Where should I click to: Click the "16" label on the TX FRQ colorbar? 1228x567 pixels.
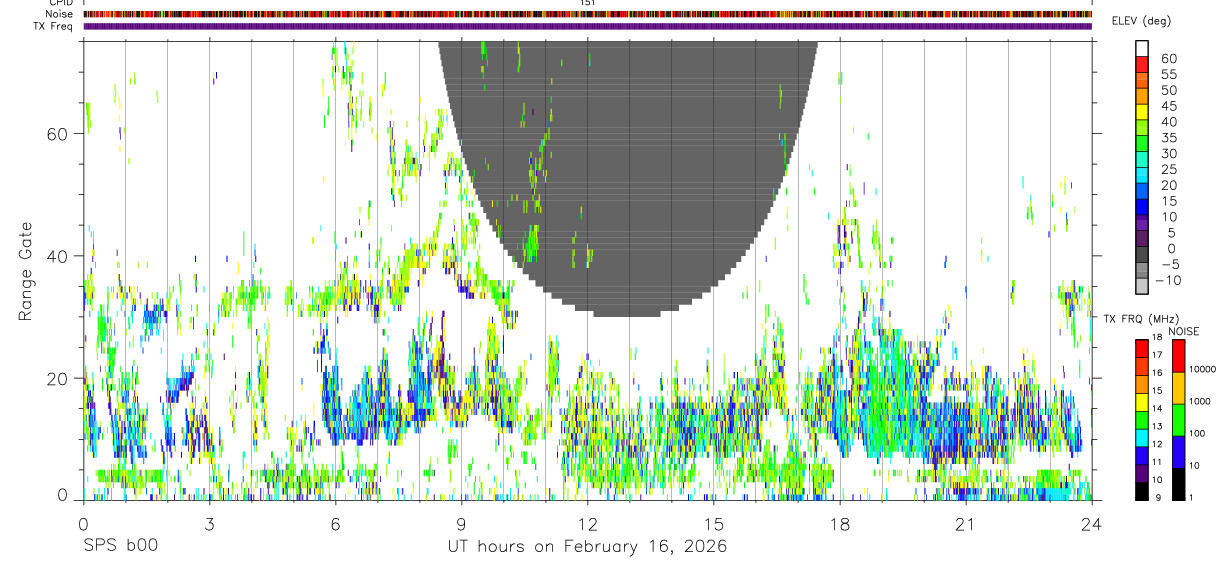[x=1158, y=373]
